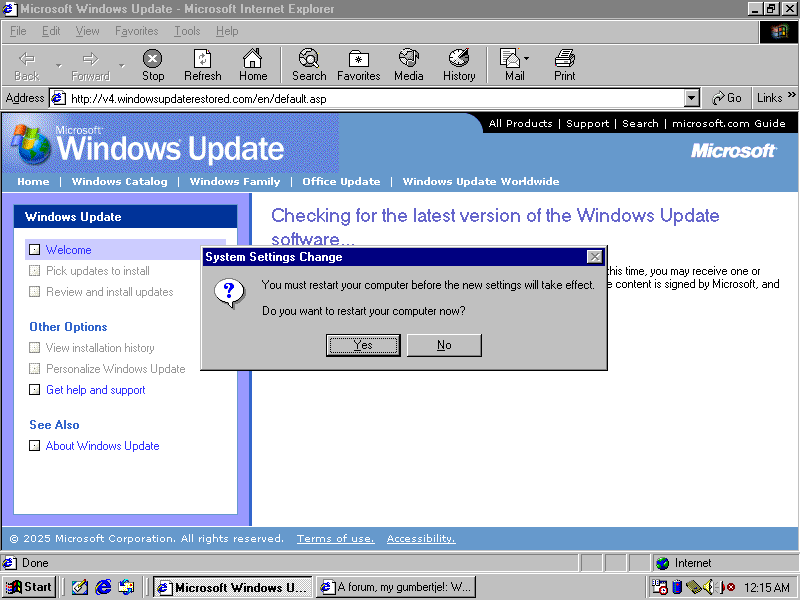Open the Tools menu
The image size is (800, 600).
[x=187, y=31]
